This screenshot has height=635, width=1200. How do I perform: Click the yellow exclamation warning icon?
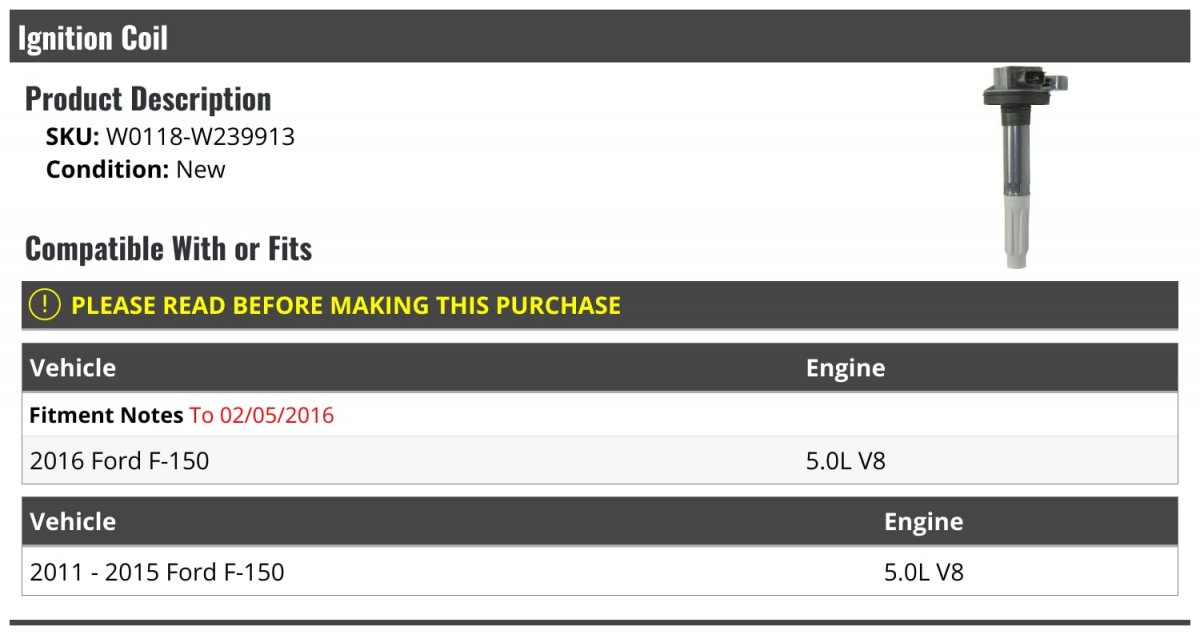pos(45,305)
